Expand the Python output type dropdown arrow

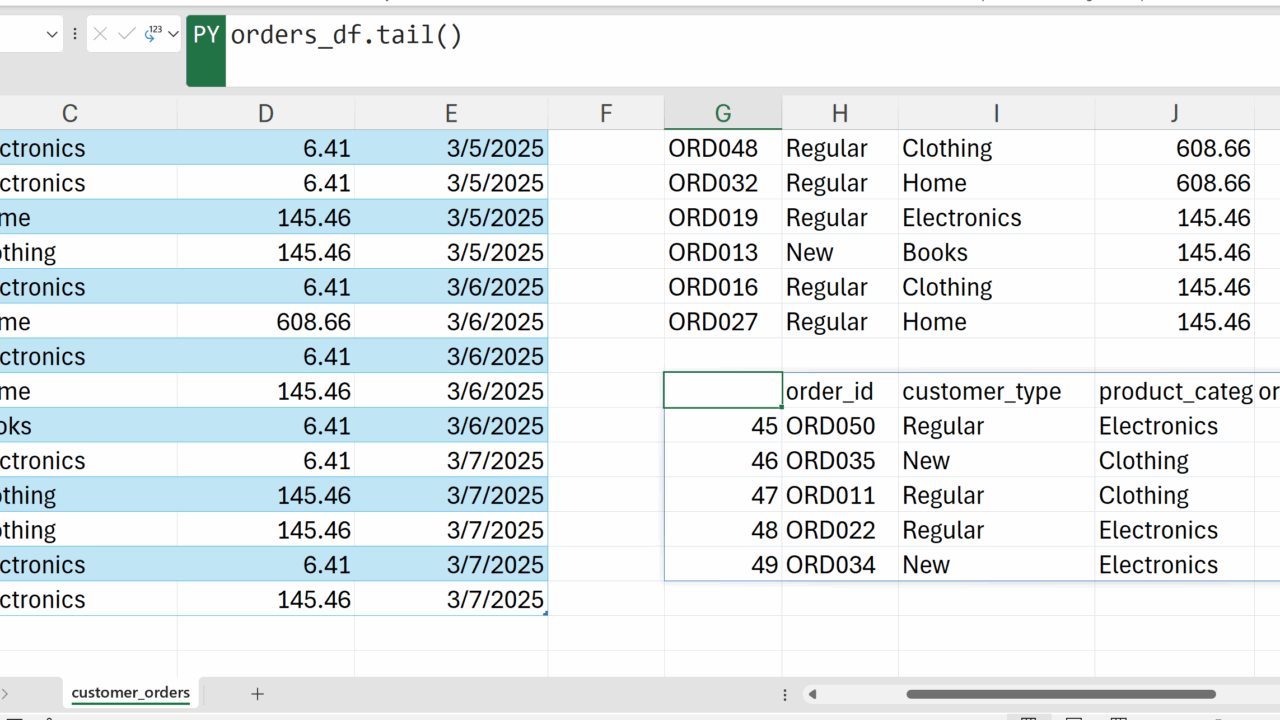[173, 34]
